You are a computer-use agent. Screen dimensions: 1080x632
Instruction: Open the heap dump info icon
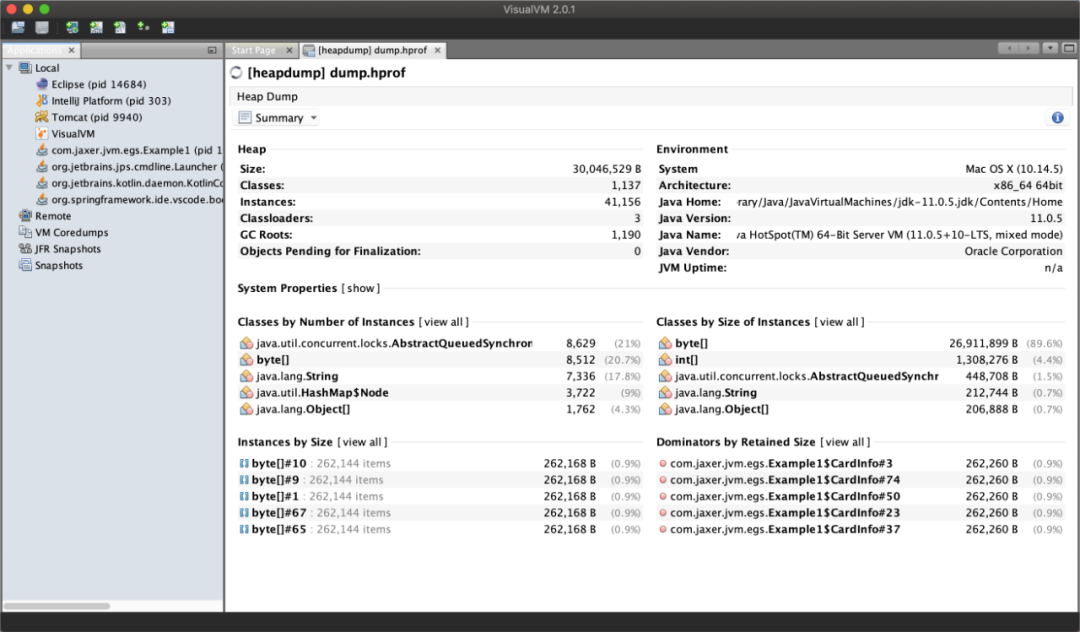[x=1057, y=118]
